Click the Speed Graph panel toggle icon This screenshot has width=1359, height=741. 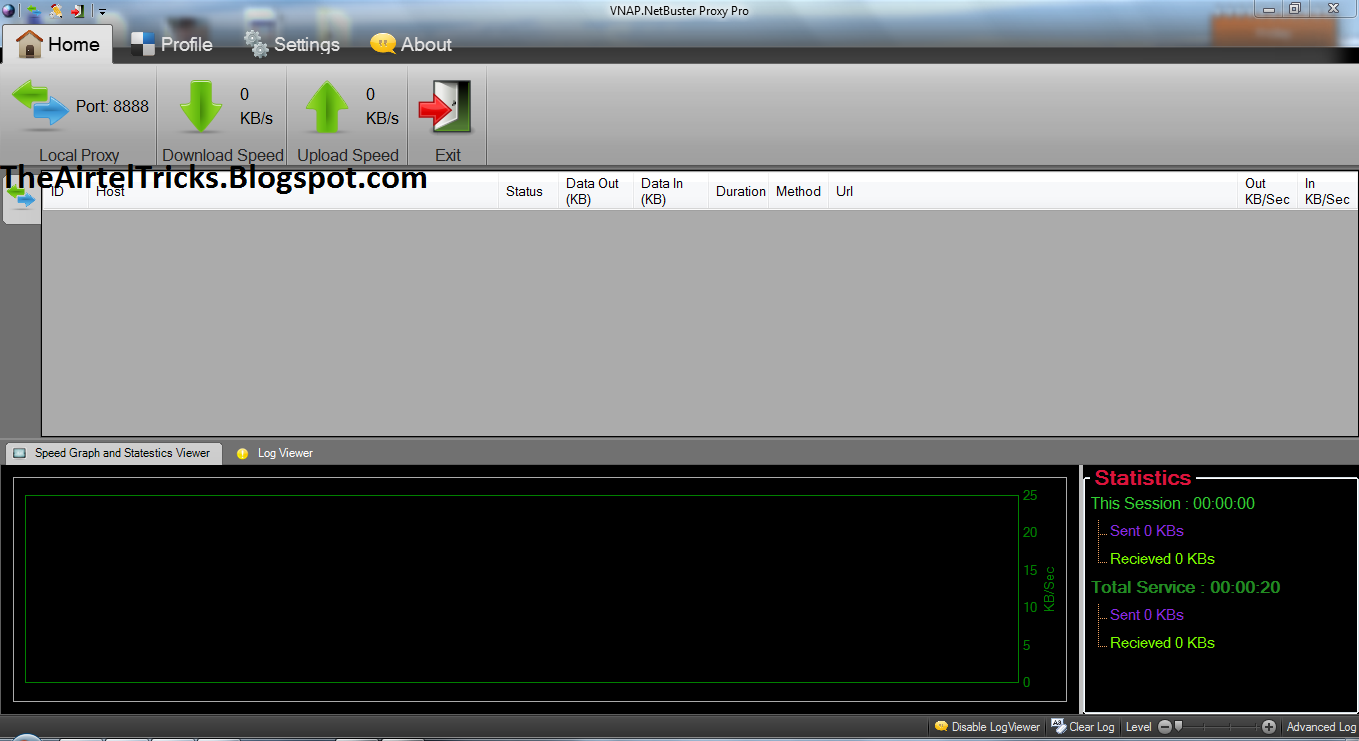pyautogui.click(x=19, y=453)
